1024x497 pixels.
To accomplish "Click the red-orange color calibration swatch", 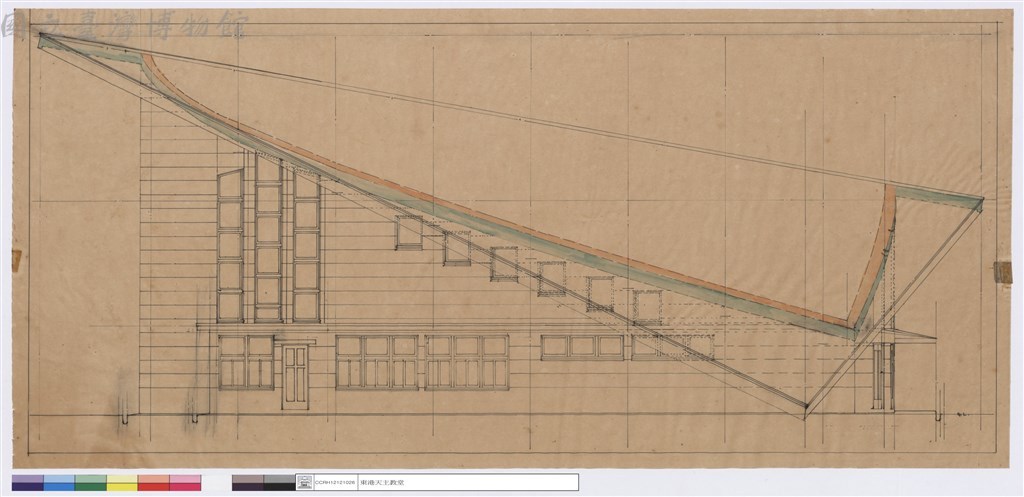I will [x=153, y=483].
